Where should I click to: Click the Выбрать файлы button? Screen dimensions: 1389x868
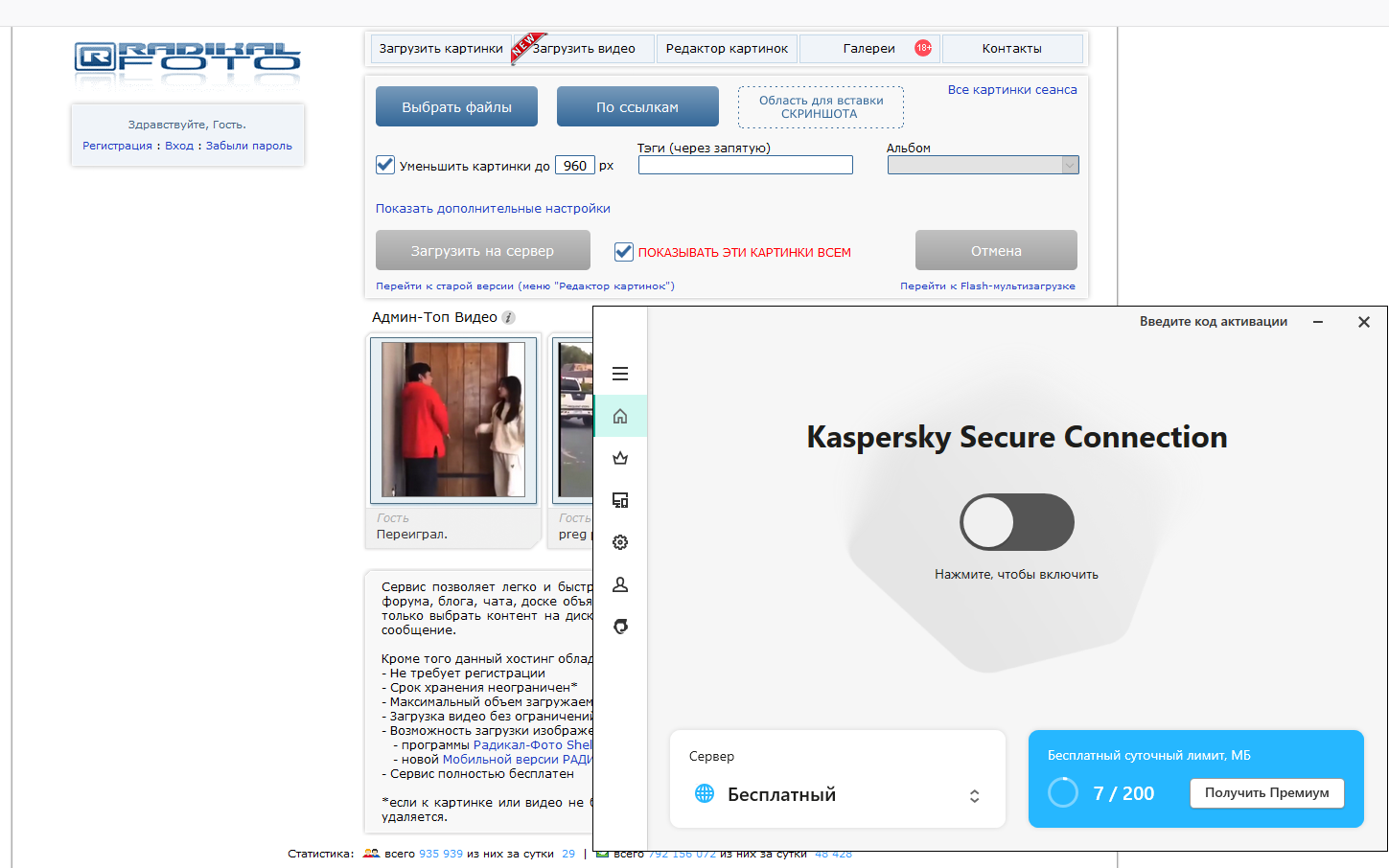click(x=456, y=106)
